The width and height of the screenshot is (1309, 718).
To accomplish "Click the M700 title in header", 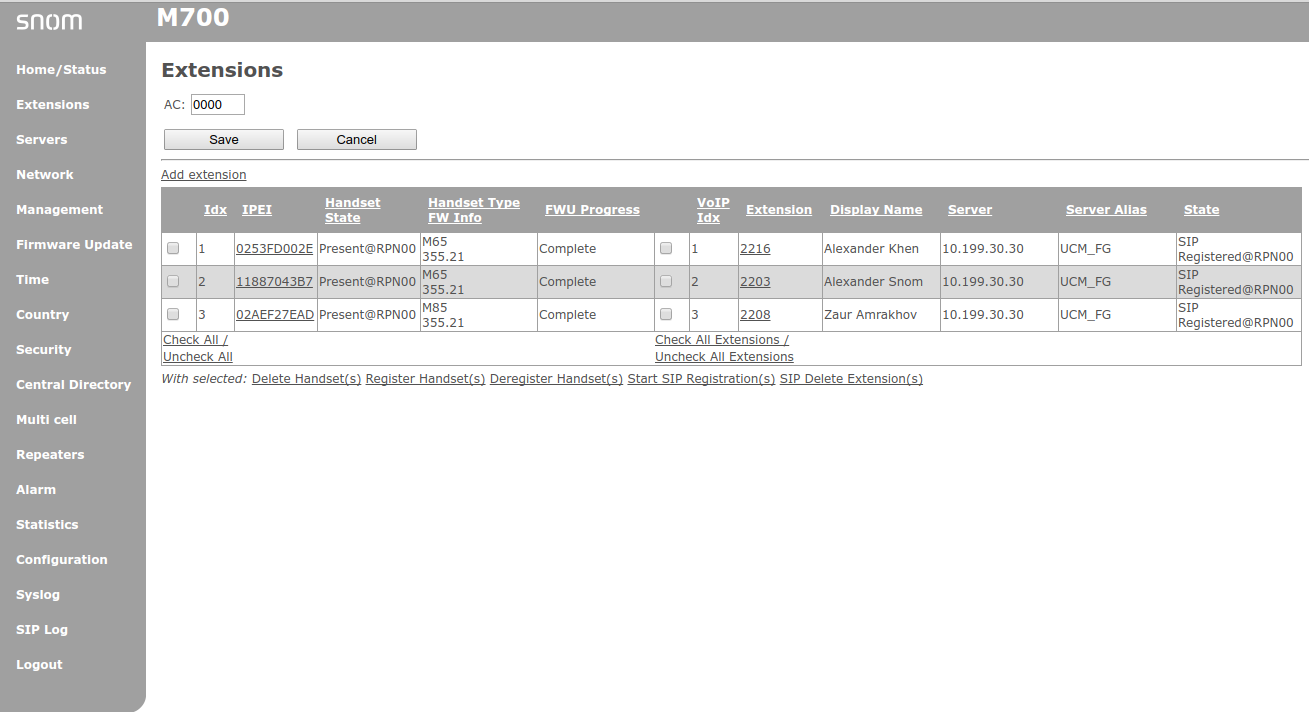I will point(193,18).
